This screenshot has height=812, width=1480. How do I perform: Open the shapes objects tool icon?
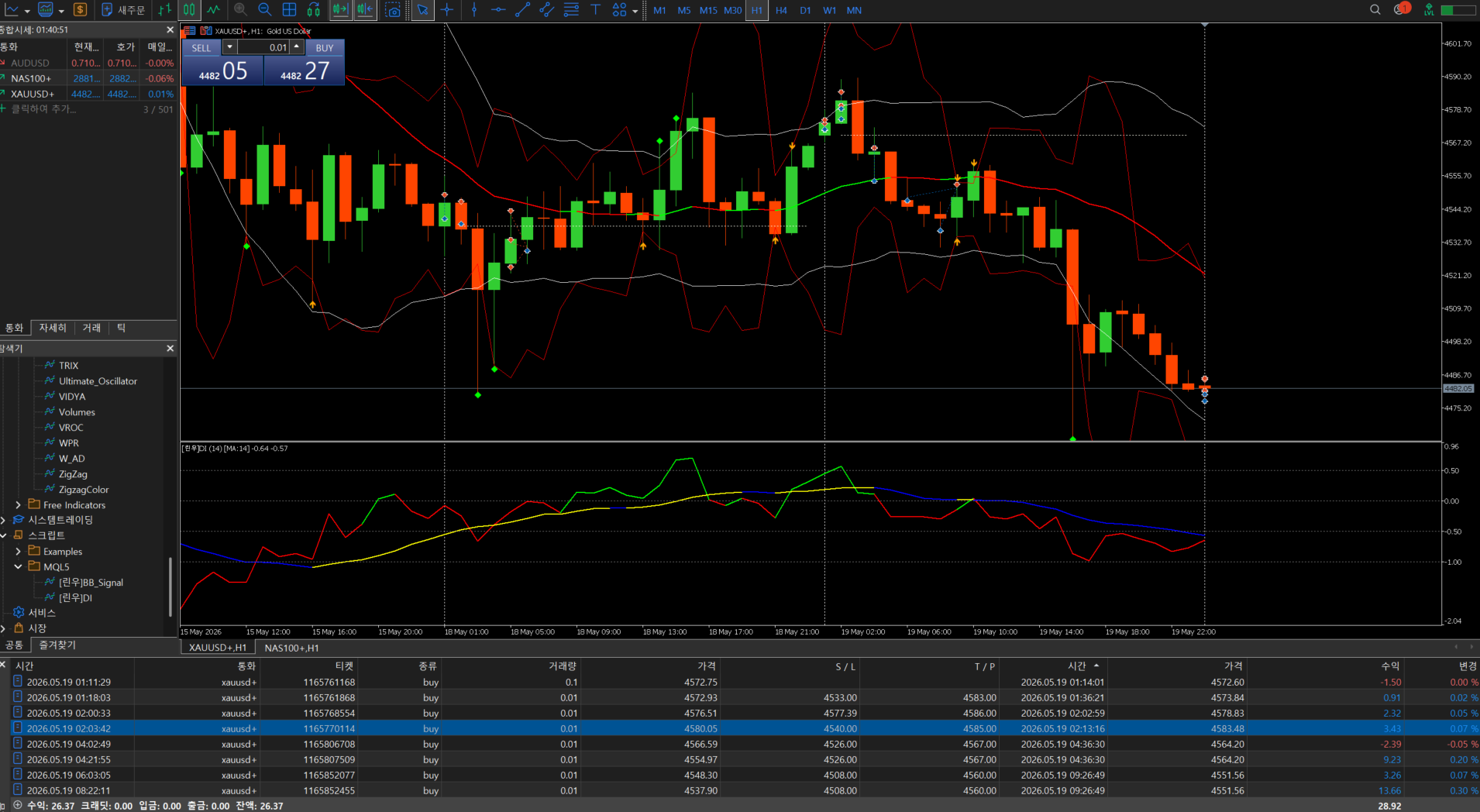[619, 10]
